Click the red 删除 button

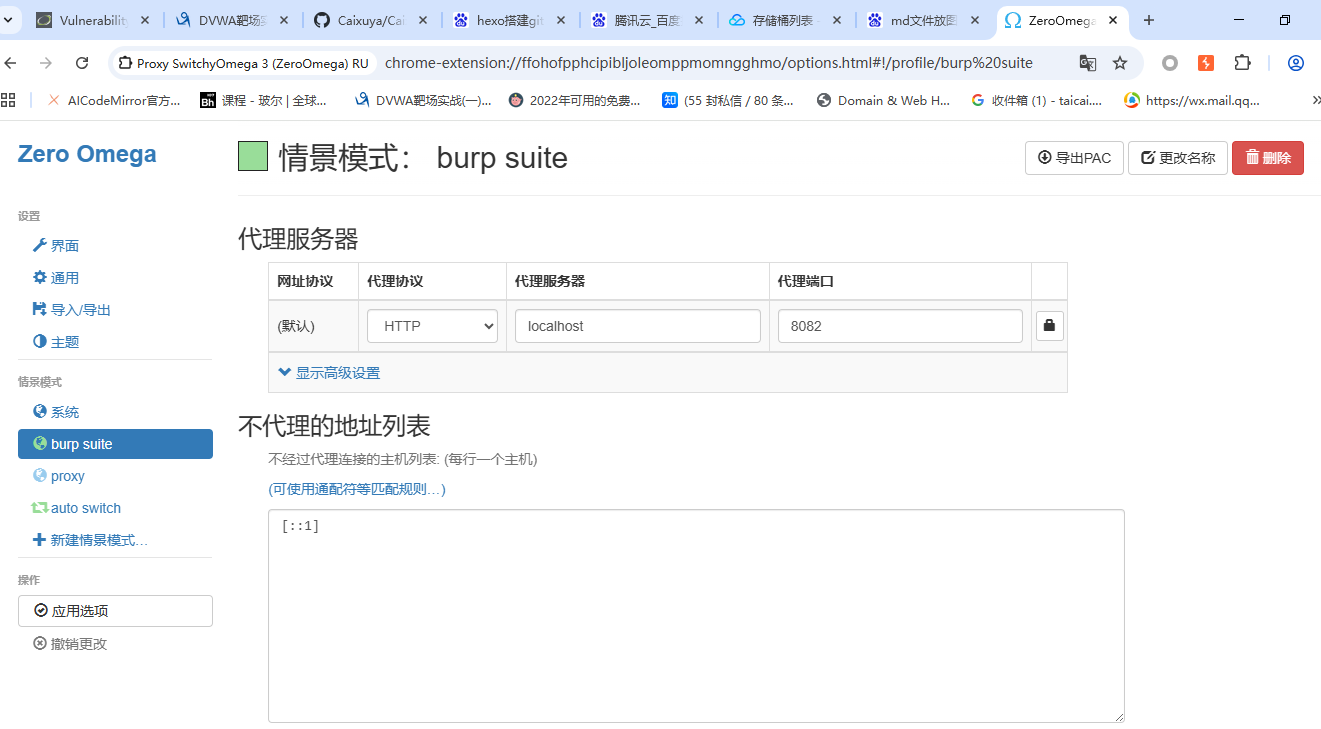(1268, 158)
